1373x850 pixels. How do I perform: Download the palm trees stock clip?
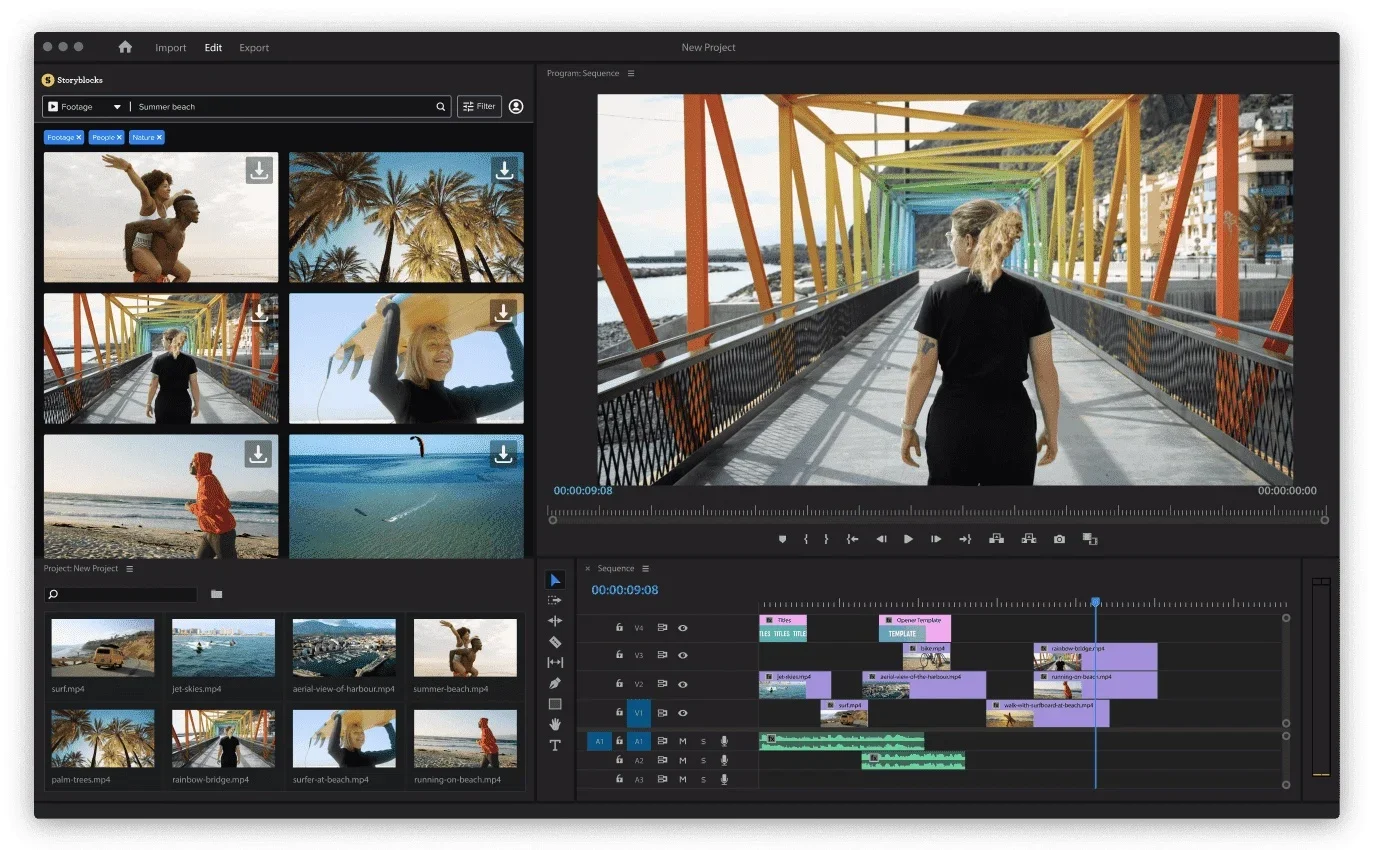(505, 171)
